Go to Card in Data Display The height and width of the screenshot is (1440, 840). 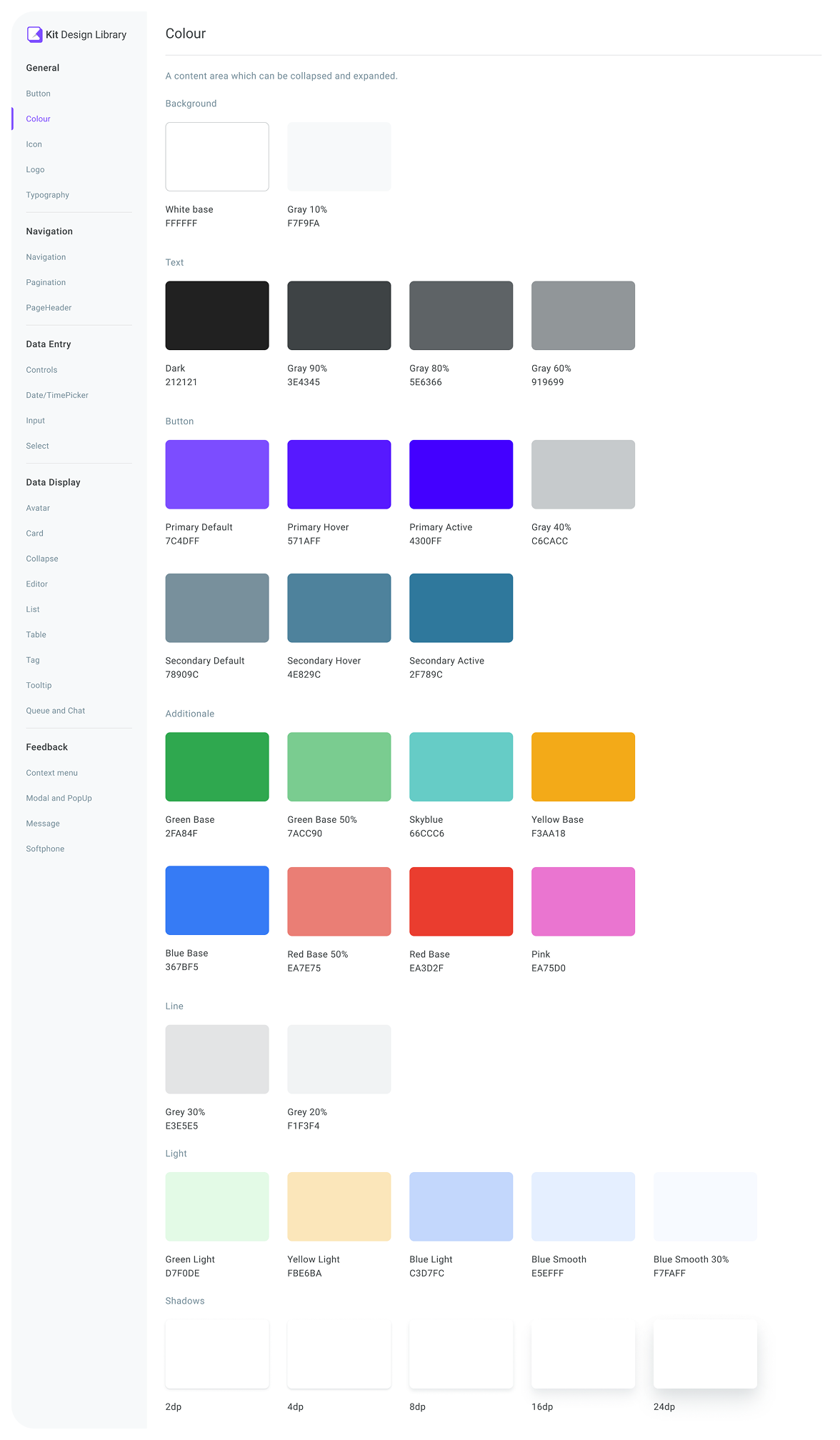pos(35,534)
